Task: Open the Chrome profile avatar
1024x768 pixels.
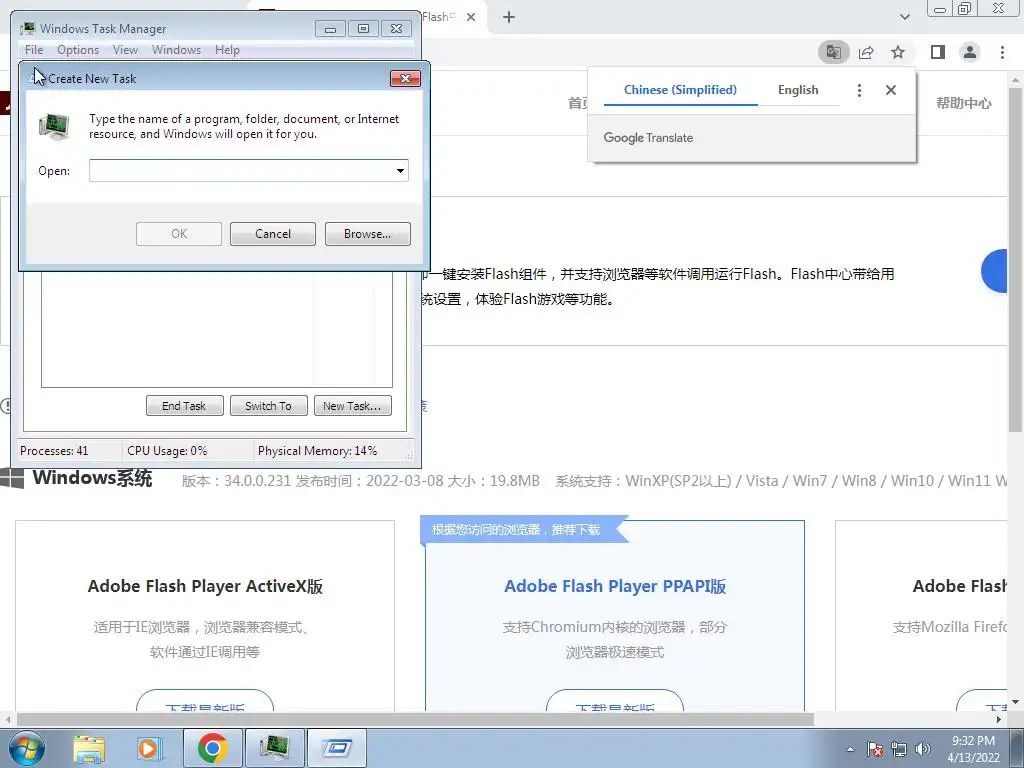Action: tap(970, 52)
